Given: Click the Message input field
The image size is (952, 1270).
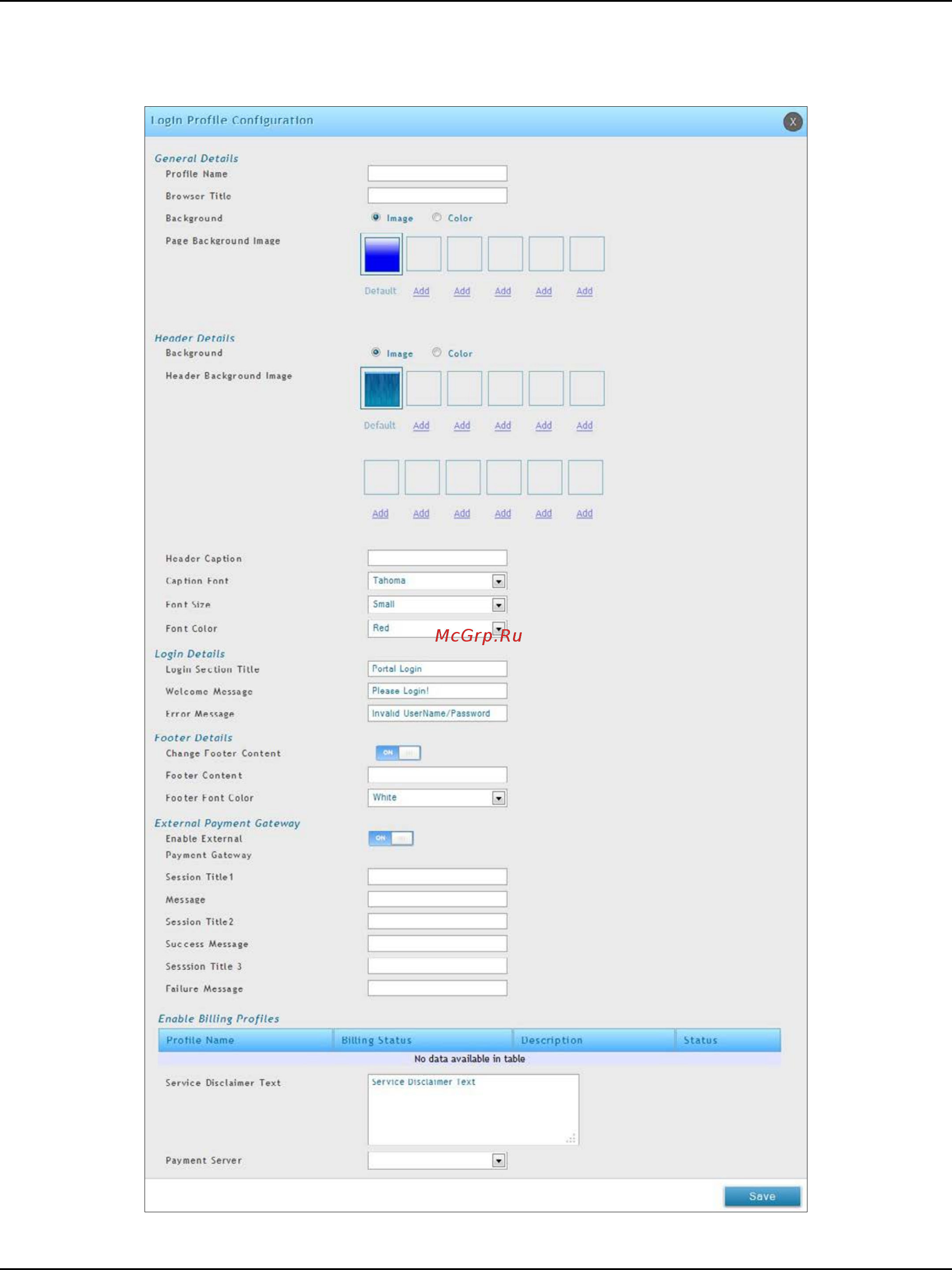Looking at the screenshot, I should pyautogui.click(x=437, y=899).
